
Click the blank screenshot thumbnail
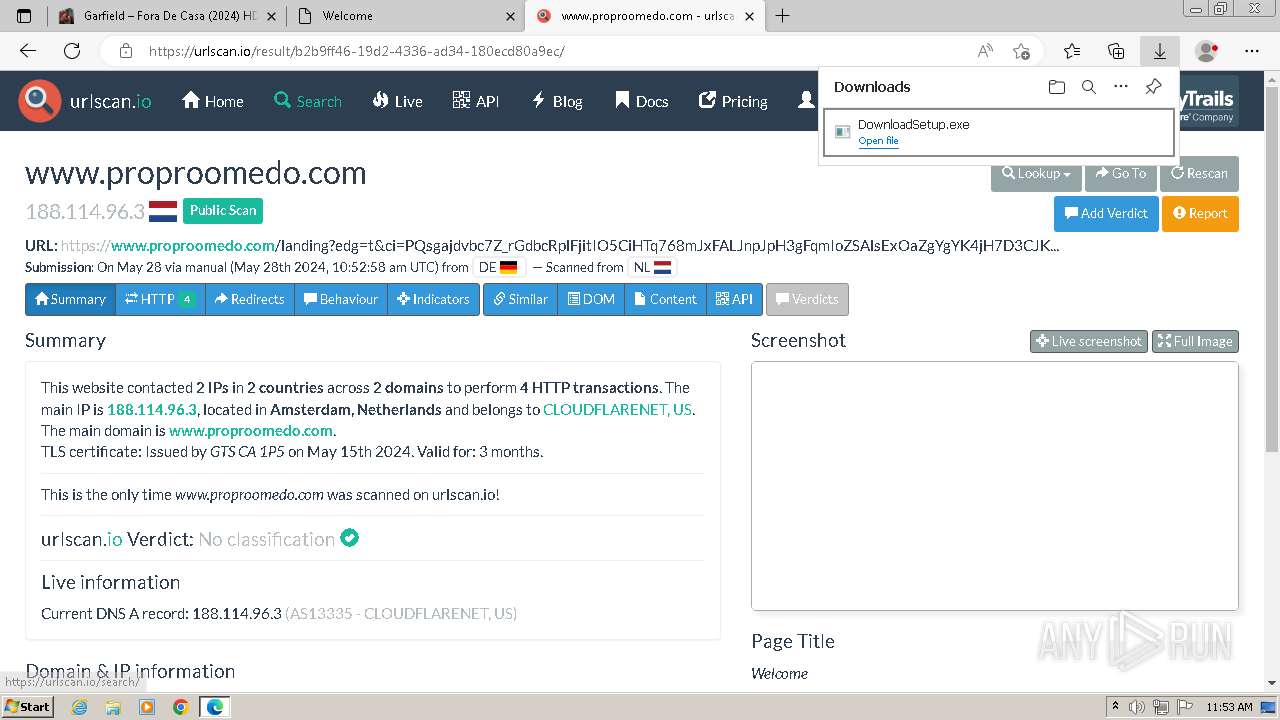point(995,486)
